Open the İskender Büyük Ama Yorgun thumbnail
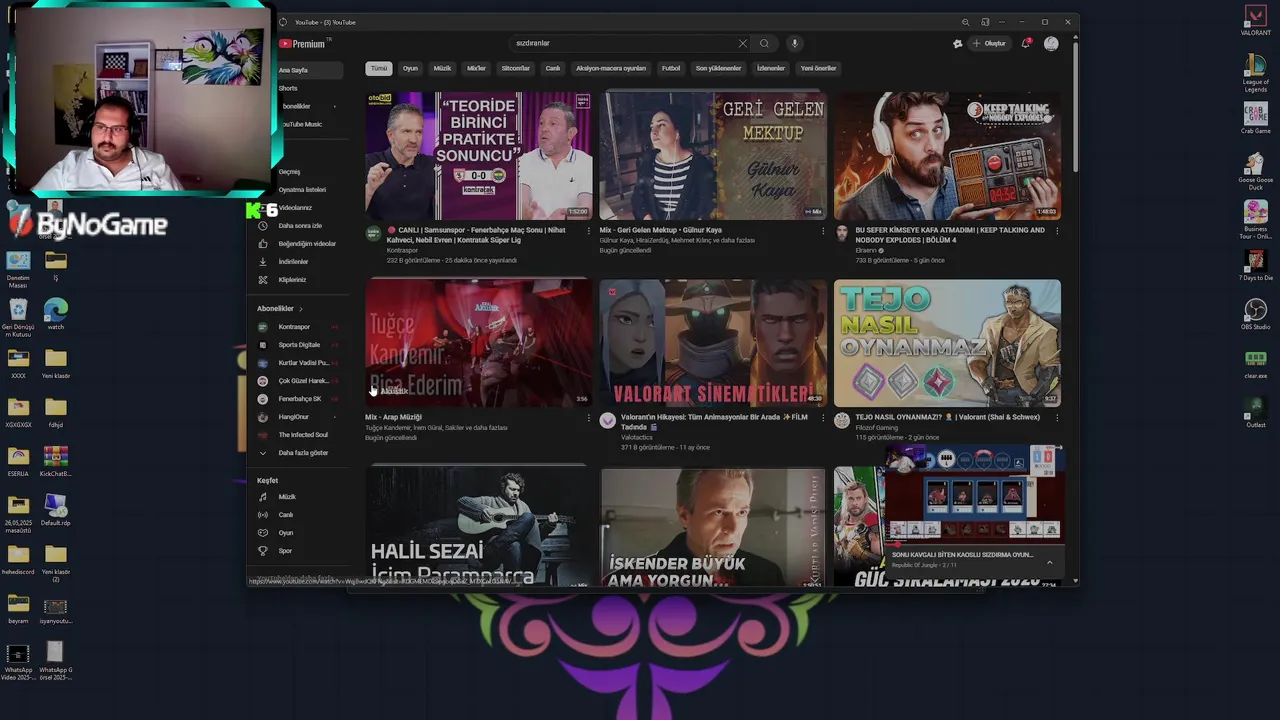Screen dimensions: 1280x720 click(713, 527)
